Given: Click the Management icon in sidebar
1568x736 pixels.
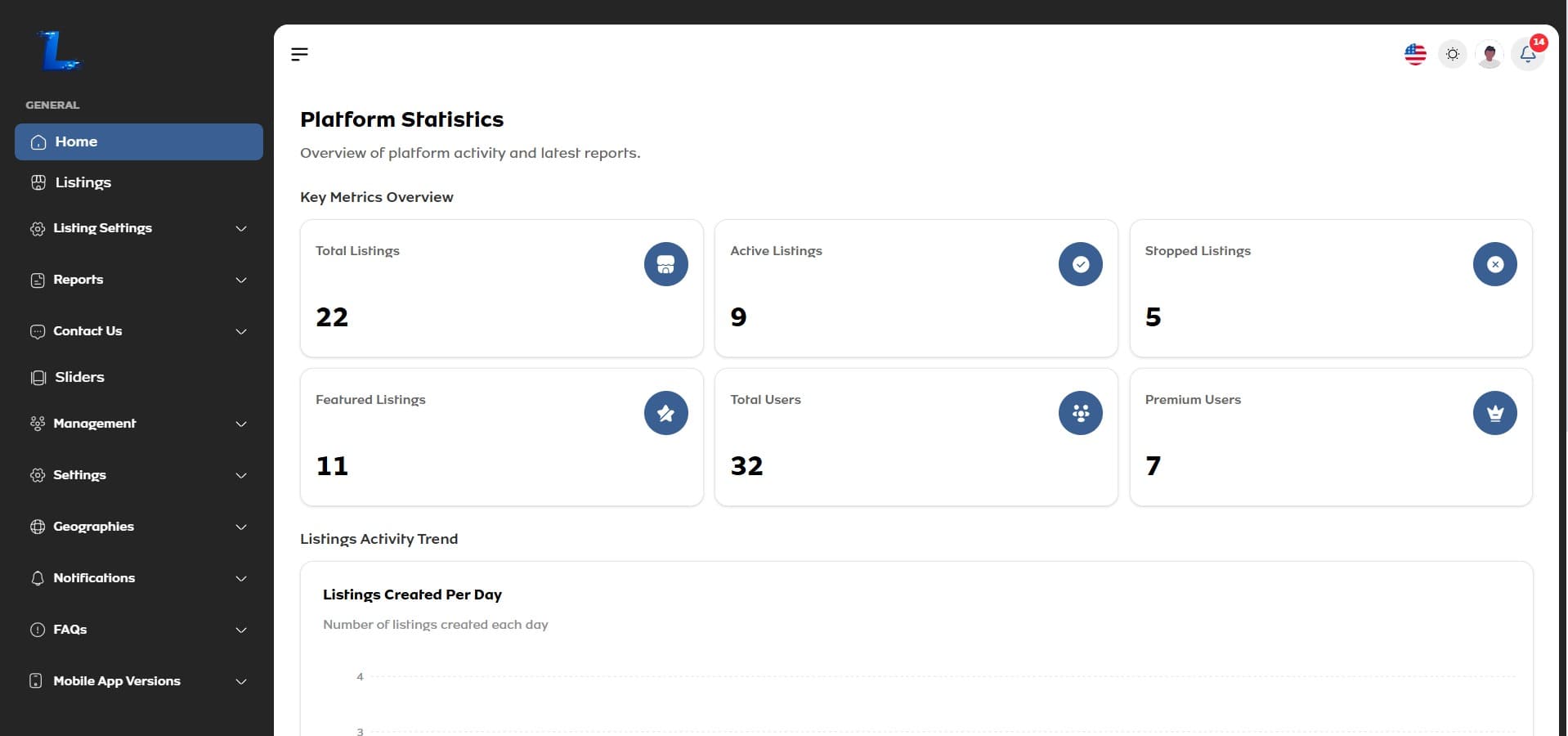Looking at the screenshot, I should click(x=38, y=424).
